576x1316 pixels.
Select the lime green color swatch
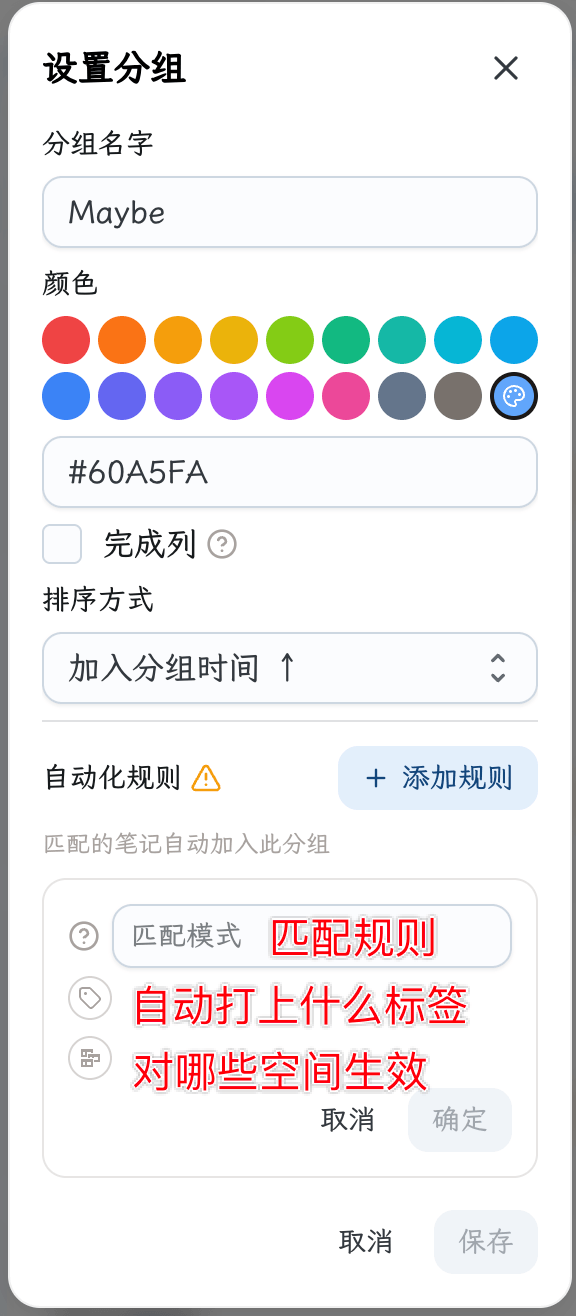290,340
